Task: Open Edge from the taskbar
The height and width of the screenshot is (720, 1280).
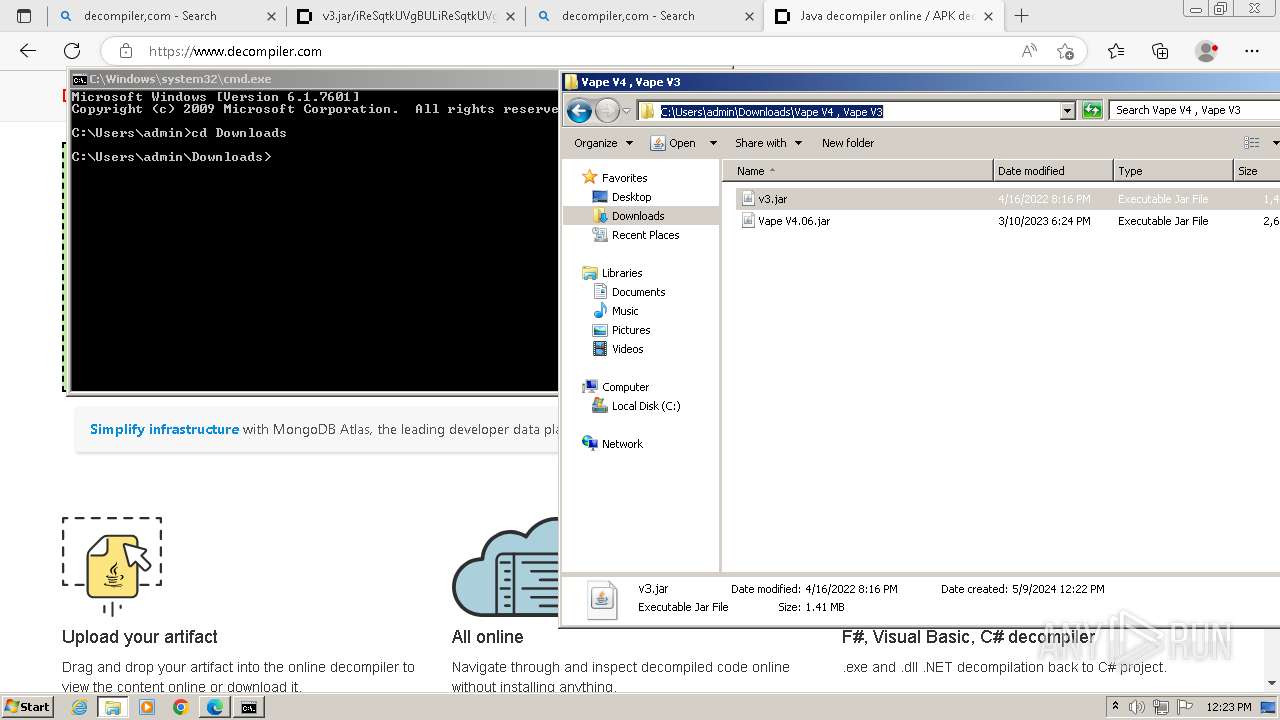Action: (214, 707)
